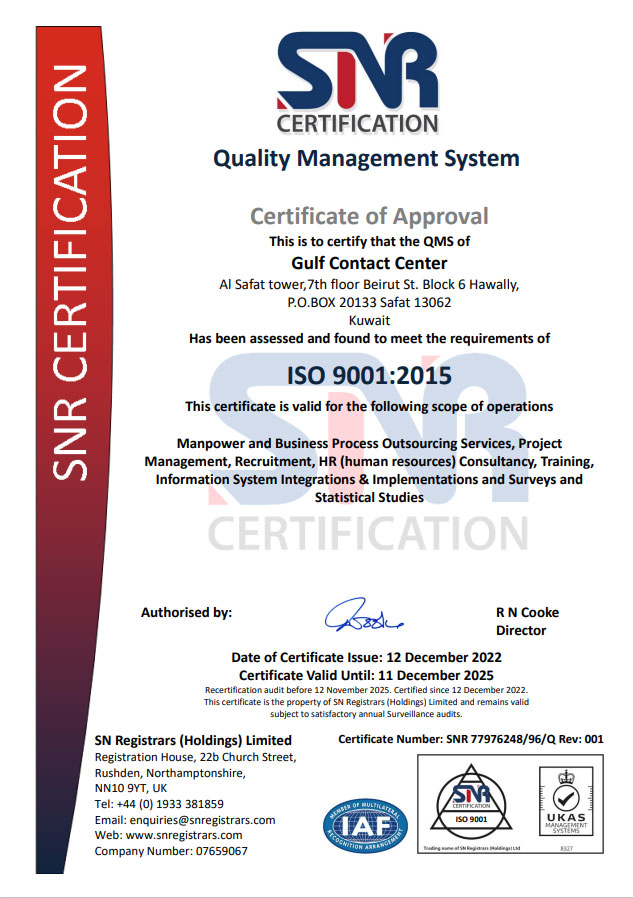Click the IAF multilateral recognition badge
633x898 pixels.
365,825
